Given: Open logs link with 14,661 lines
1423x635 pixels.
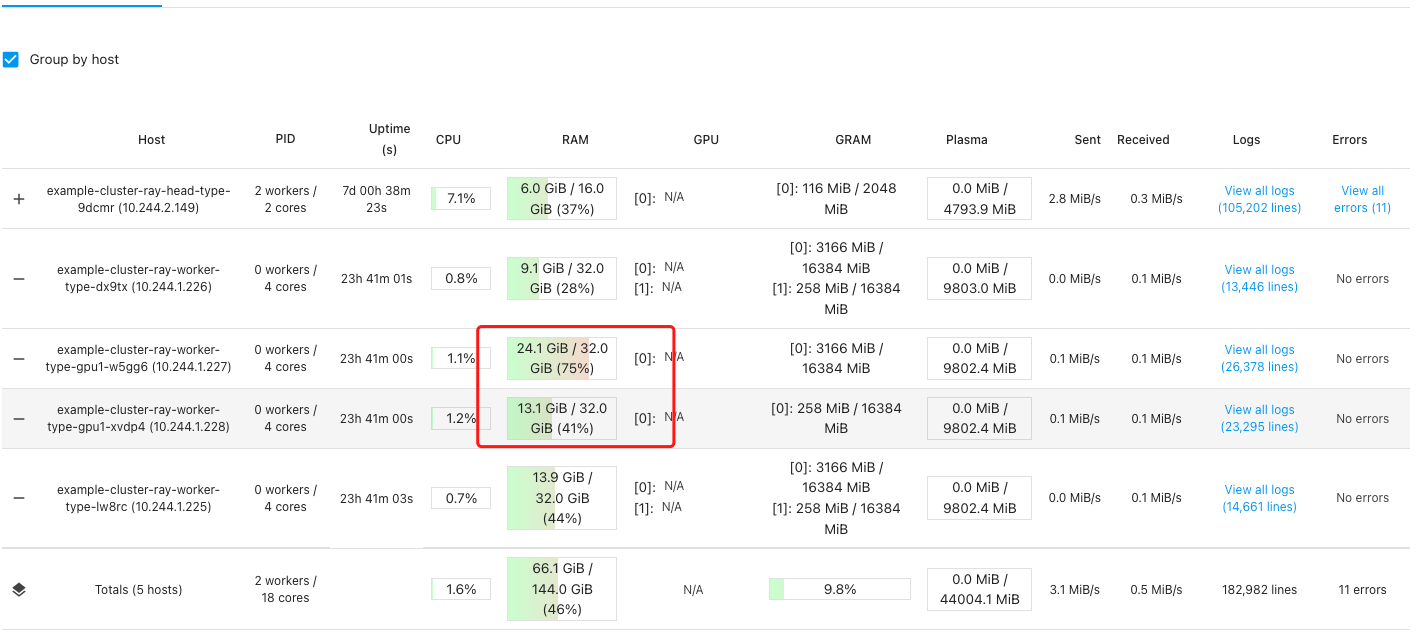Looking at the screenshot, I should coord(1259,498).
